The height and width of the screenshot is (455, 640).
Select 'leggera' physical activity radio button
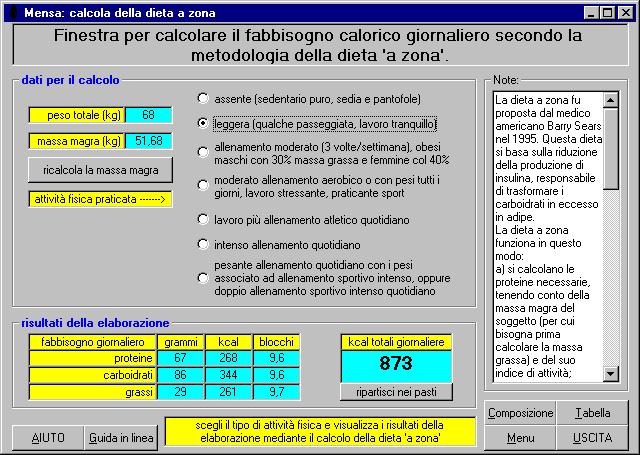pos(204,124)
